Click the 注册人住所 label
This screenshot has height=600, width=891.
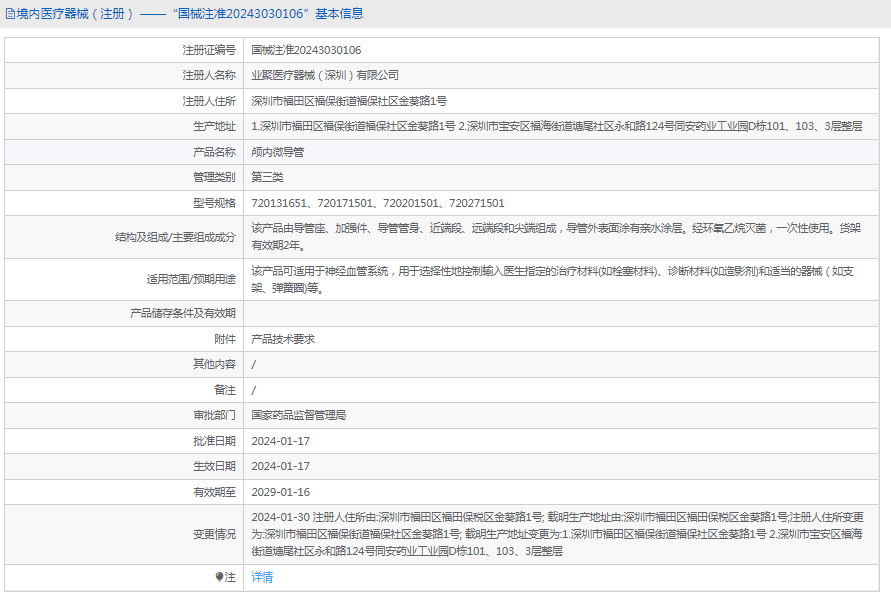[209, 101]
